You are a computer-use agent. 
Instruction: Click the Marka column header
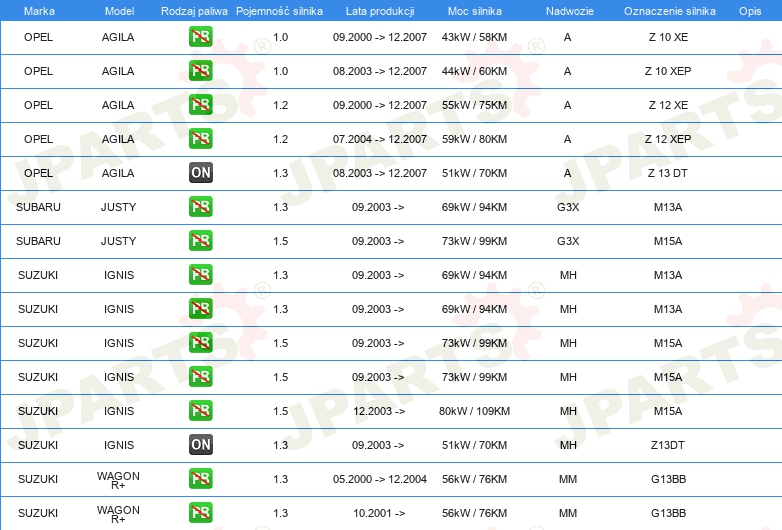point(39,11)
